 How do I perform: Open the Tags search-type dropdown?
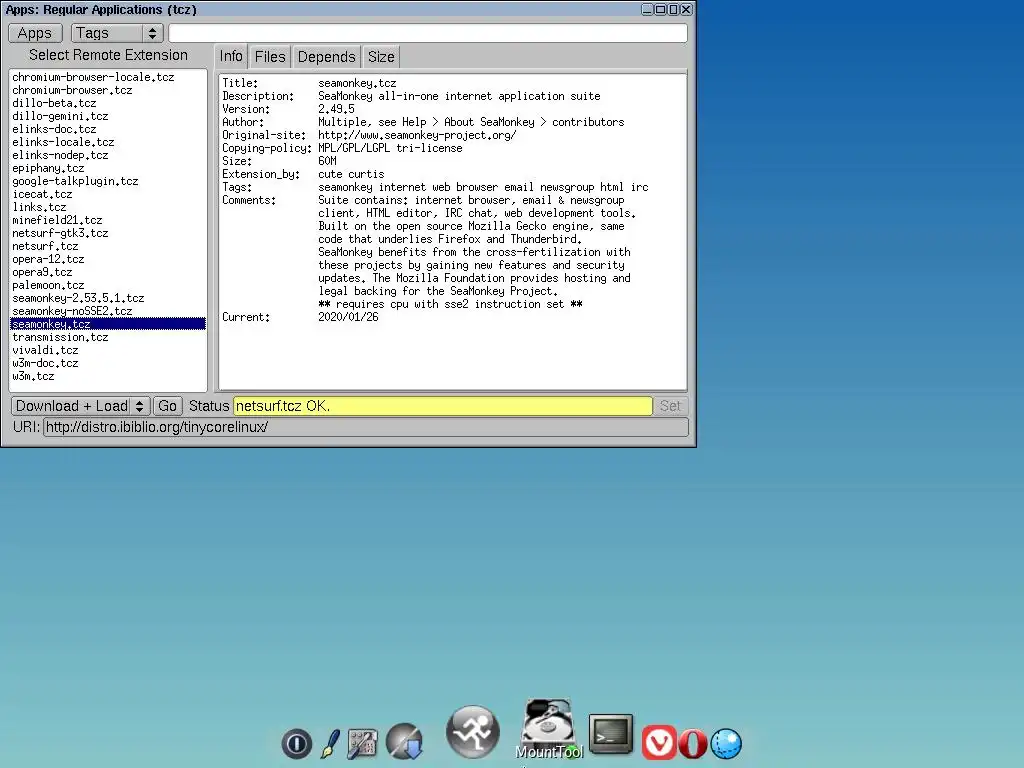click(x=117, y=33)
